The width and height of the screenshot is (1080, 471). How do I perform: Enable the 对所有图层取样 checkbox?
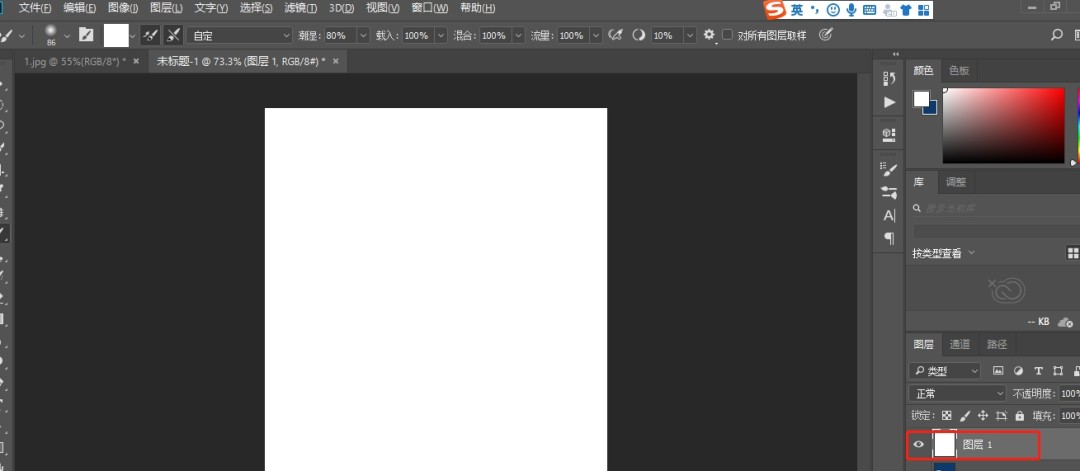[x=728, y=35]
